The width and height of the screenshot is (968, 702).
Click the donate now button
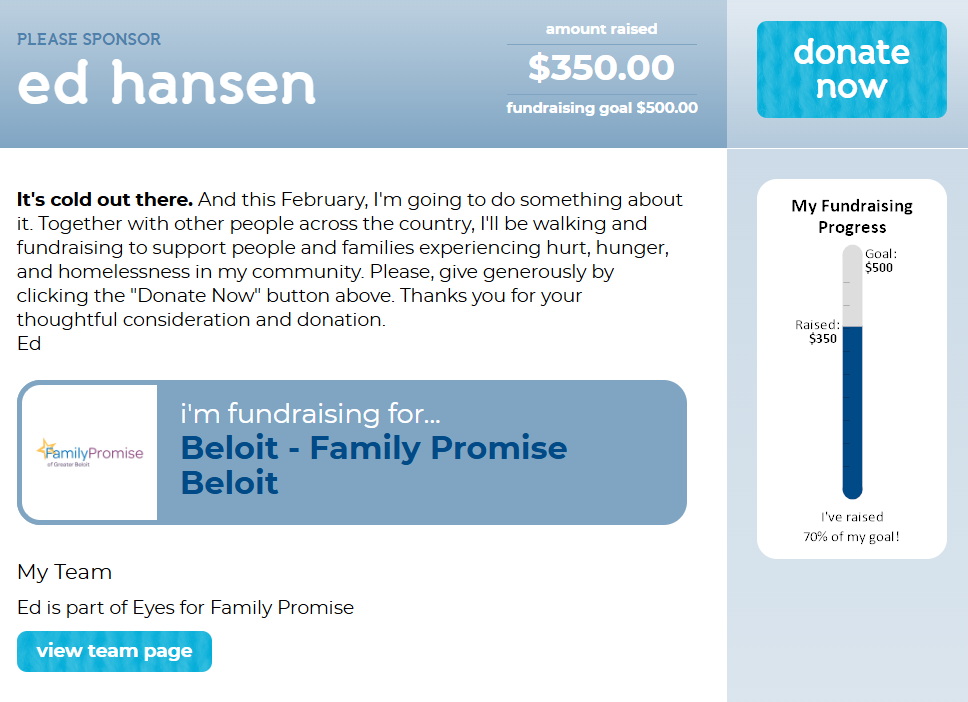pos(851,69)
